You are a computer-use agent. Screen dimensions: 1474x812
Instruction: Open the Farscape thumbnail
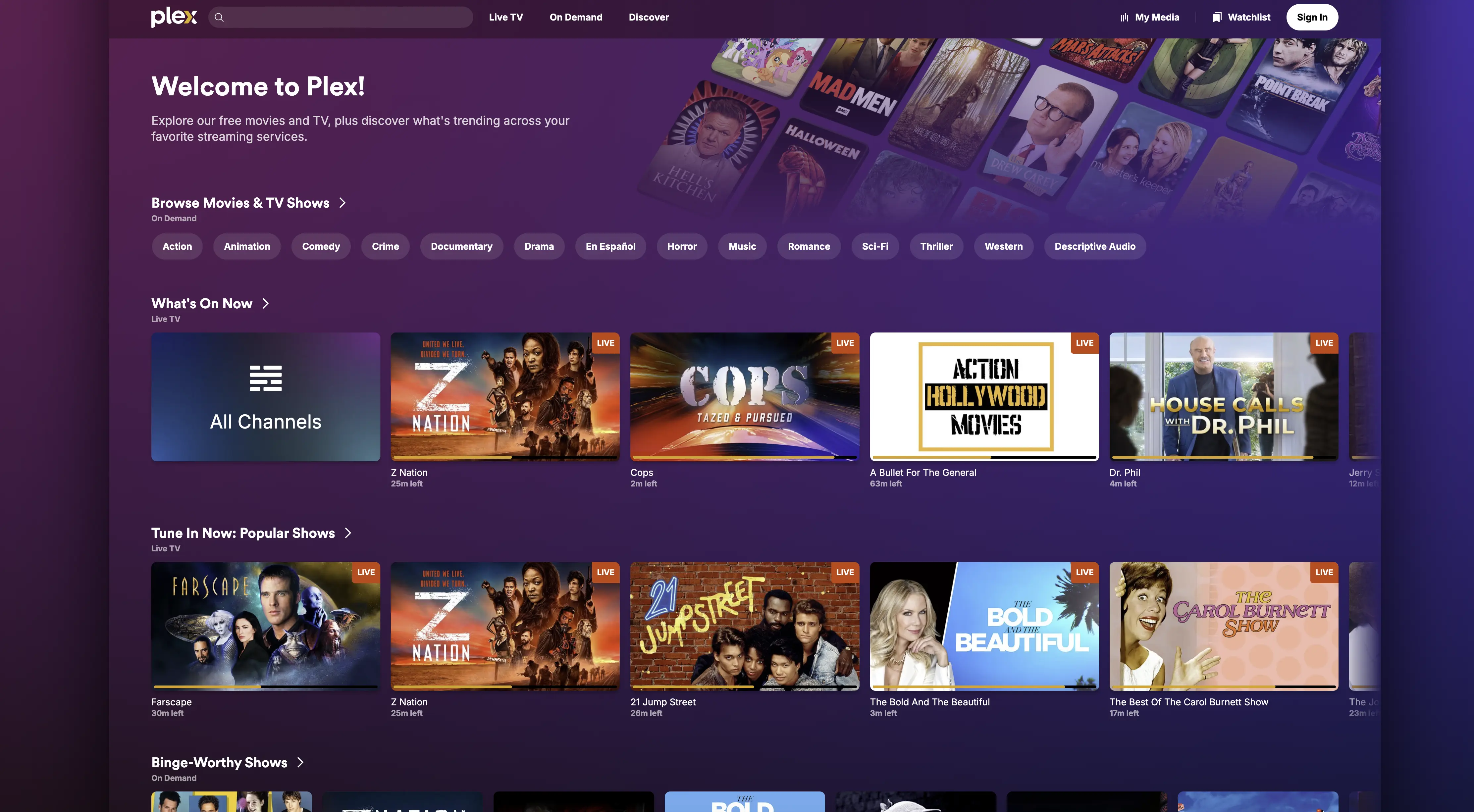[266, 626]
